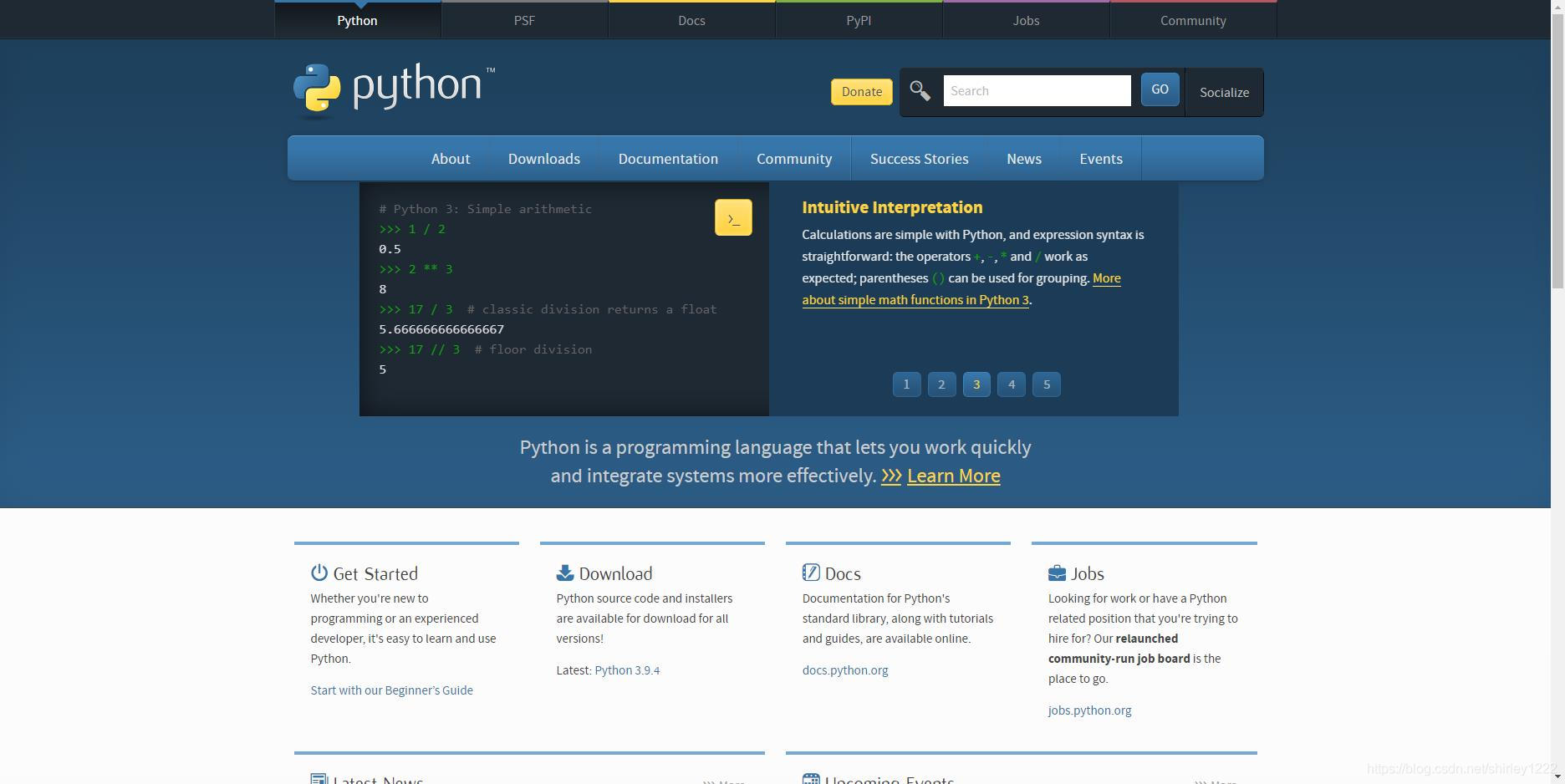The height and width of the screenshot is (784, 1565).
Task: Switch to the PSF tab
Action: point(524,20)
